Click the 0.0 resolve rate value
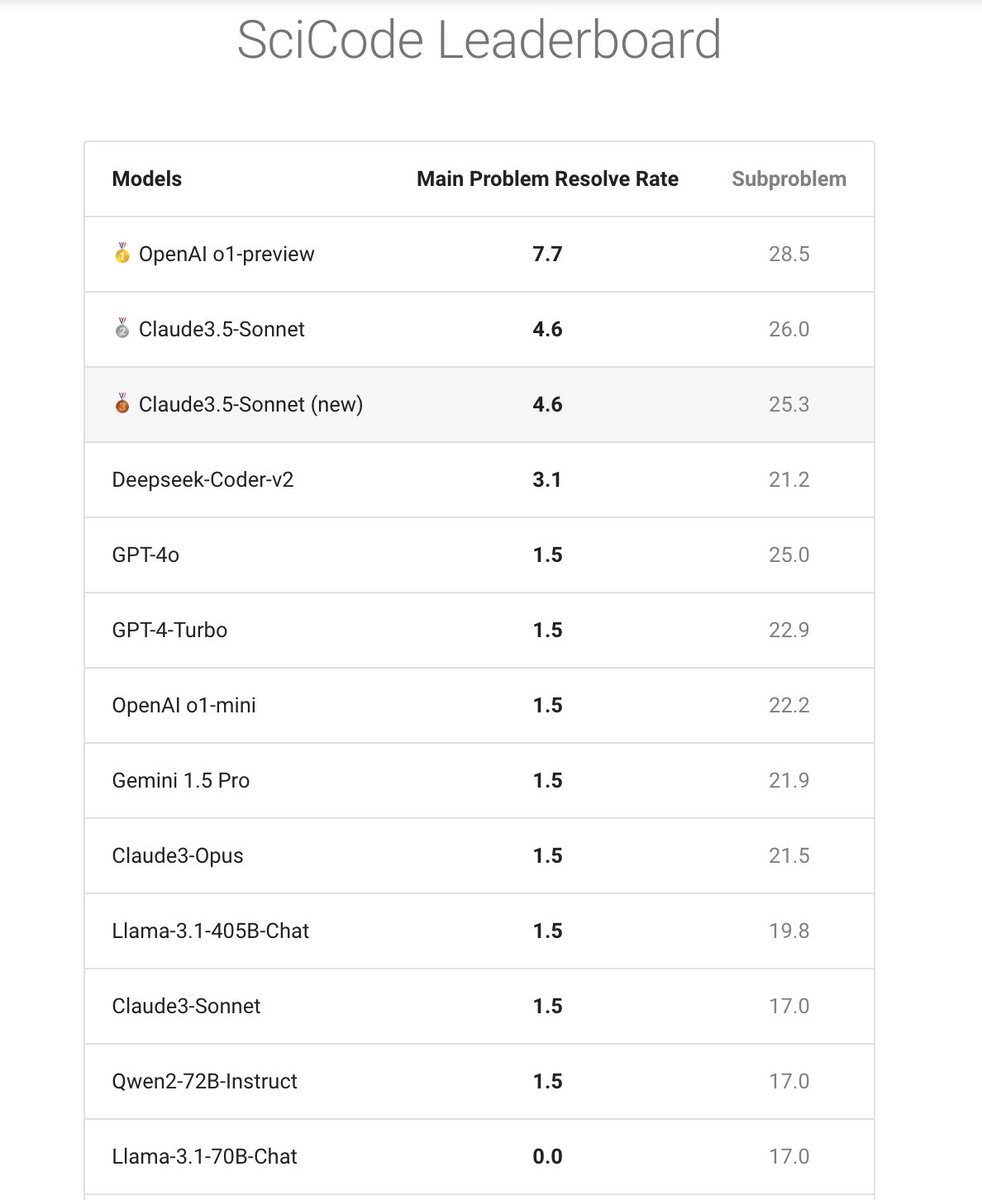 (x=547, y=1157)
